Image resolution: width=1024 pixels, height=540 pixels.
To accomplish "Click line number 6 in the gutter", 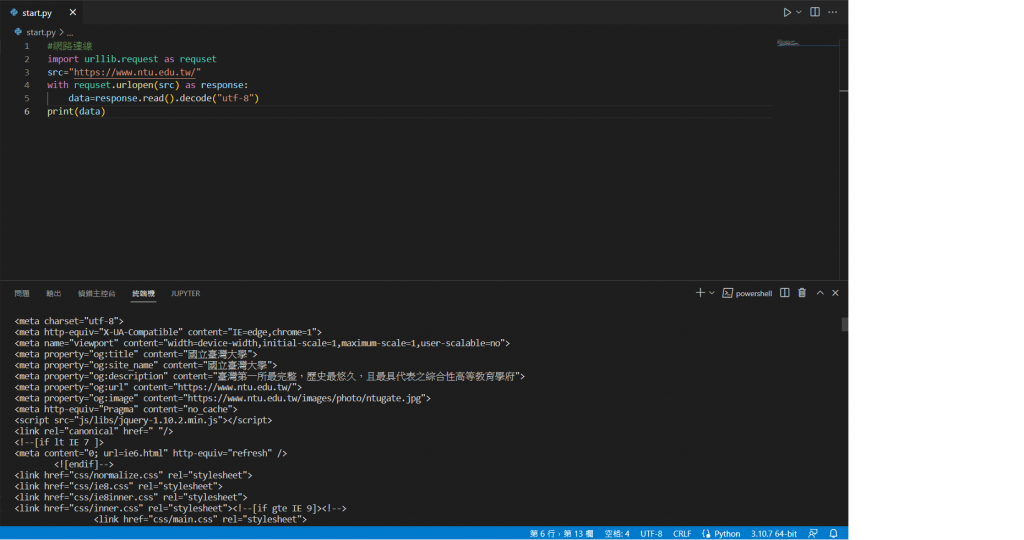I will click(x=27, y=111).
